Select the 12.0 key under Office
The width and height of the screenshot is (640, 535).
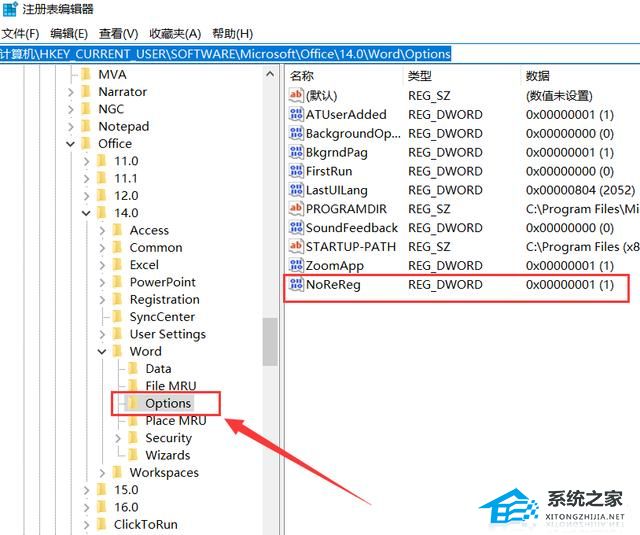126,195
